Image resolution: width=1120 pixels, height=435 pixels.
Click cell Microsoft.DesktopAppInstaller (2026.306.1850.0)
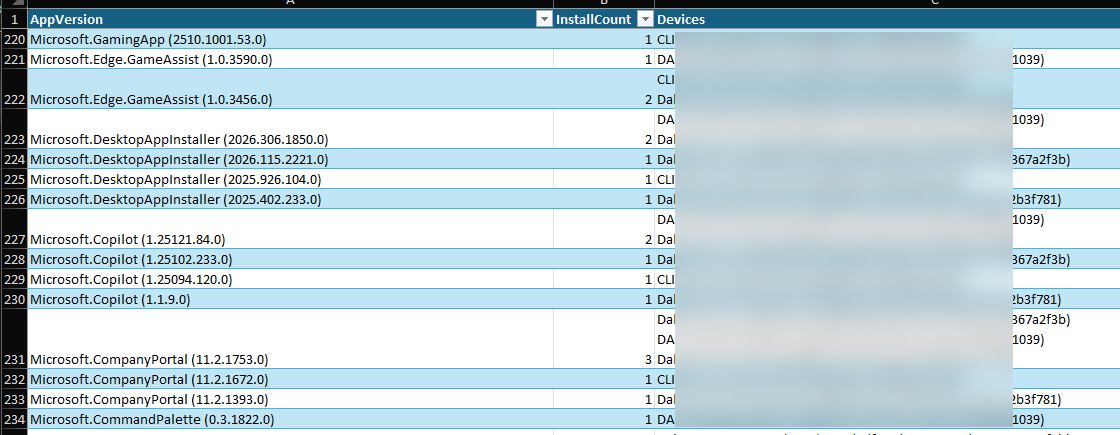[291, 129]
